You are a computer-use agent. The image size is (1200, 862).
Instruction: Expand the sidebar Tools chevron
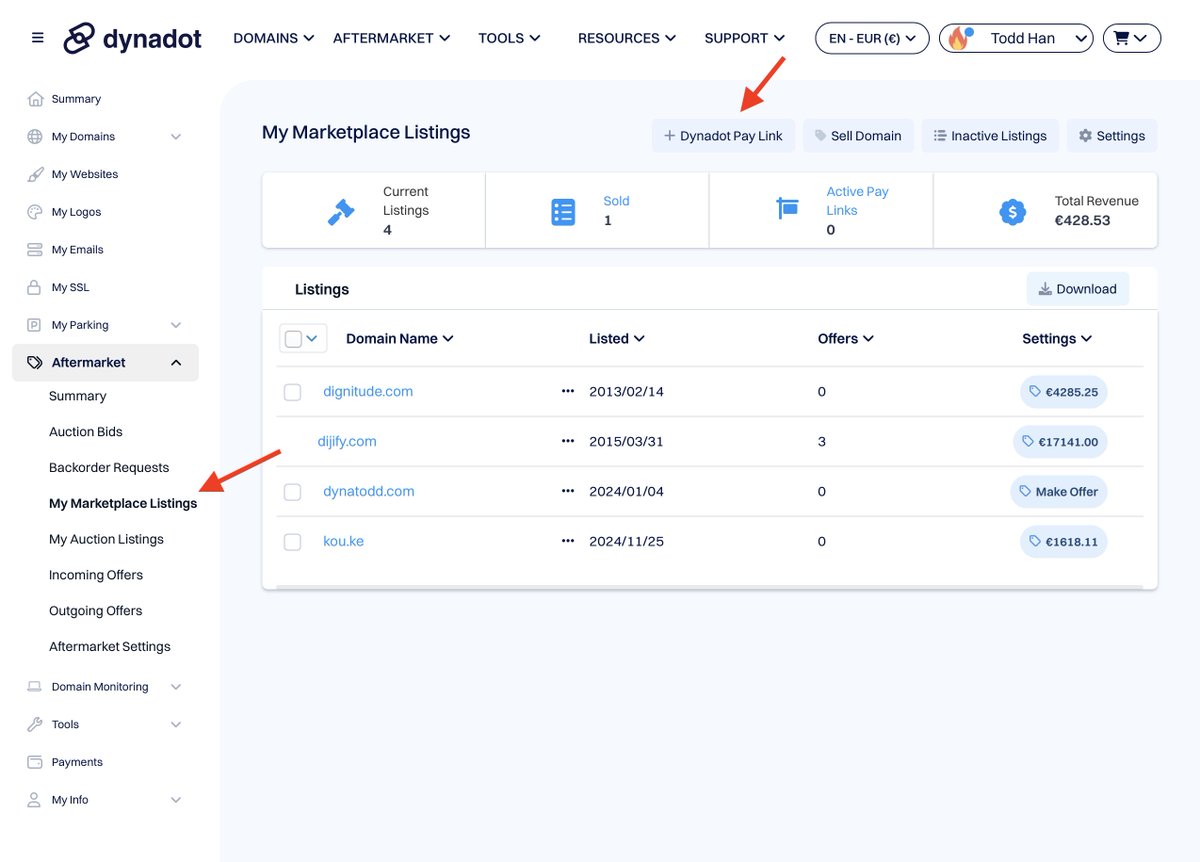(x=176, y=724)
